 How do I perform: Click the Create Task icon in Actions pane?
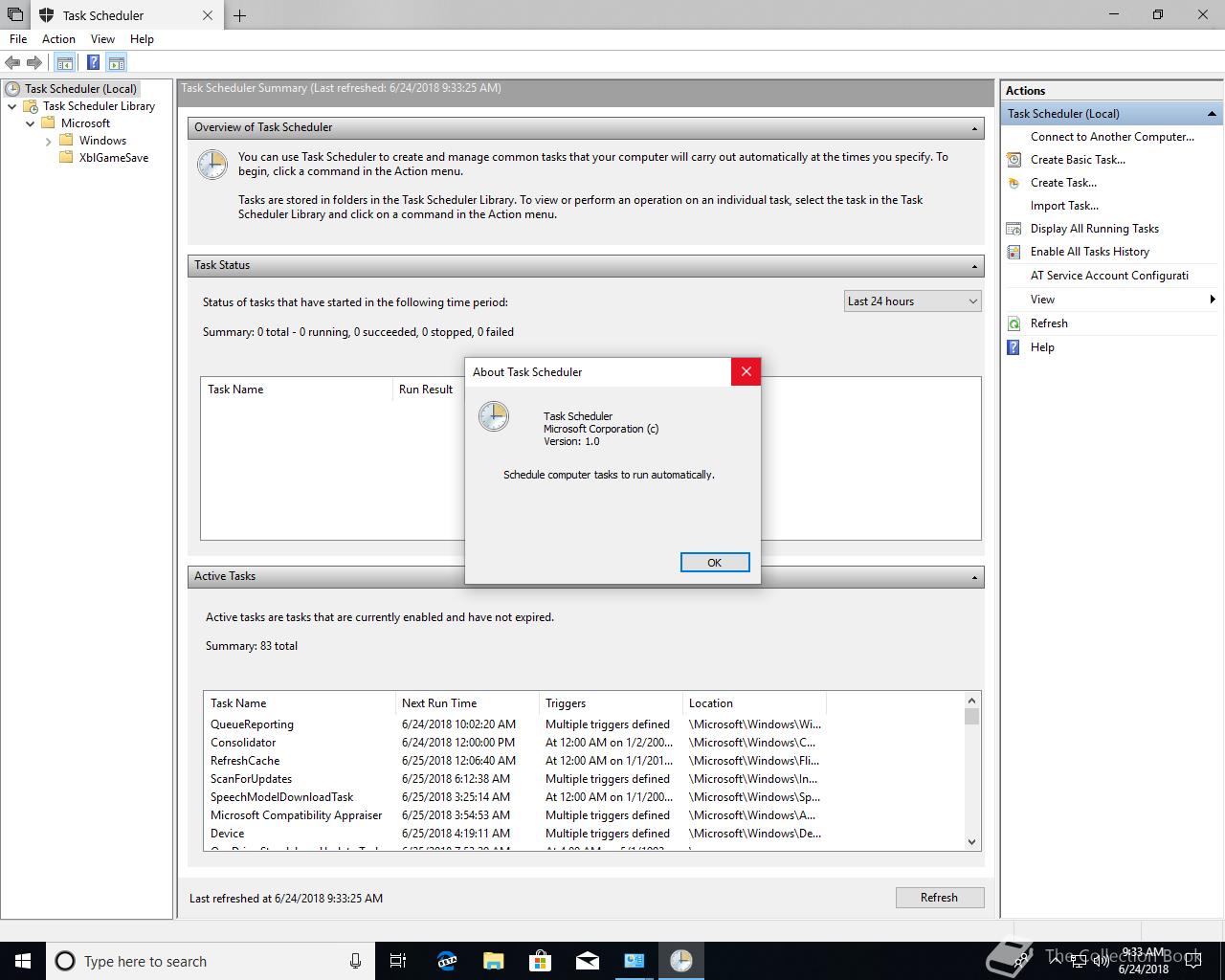tap(1014, 183)
